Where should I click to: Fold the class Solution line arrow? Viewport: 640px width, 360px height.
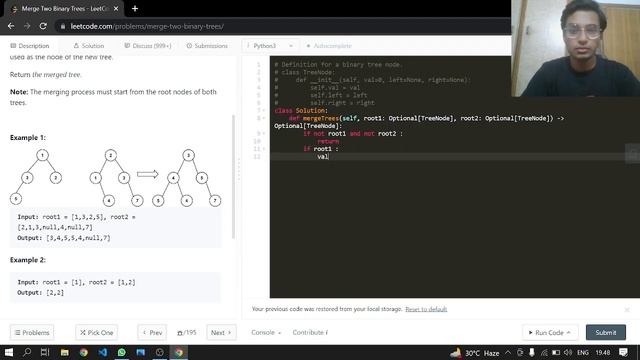pos(264,111)
